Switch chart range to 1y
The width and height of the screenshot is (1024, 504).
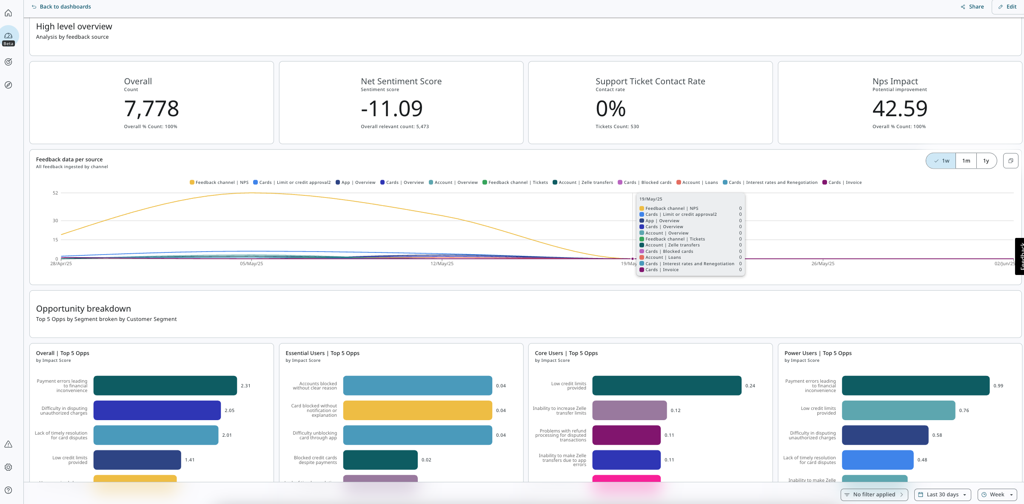pos(986,161)
